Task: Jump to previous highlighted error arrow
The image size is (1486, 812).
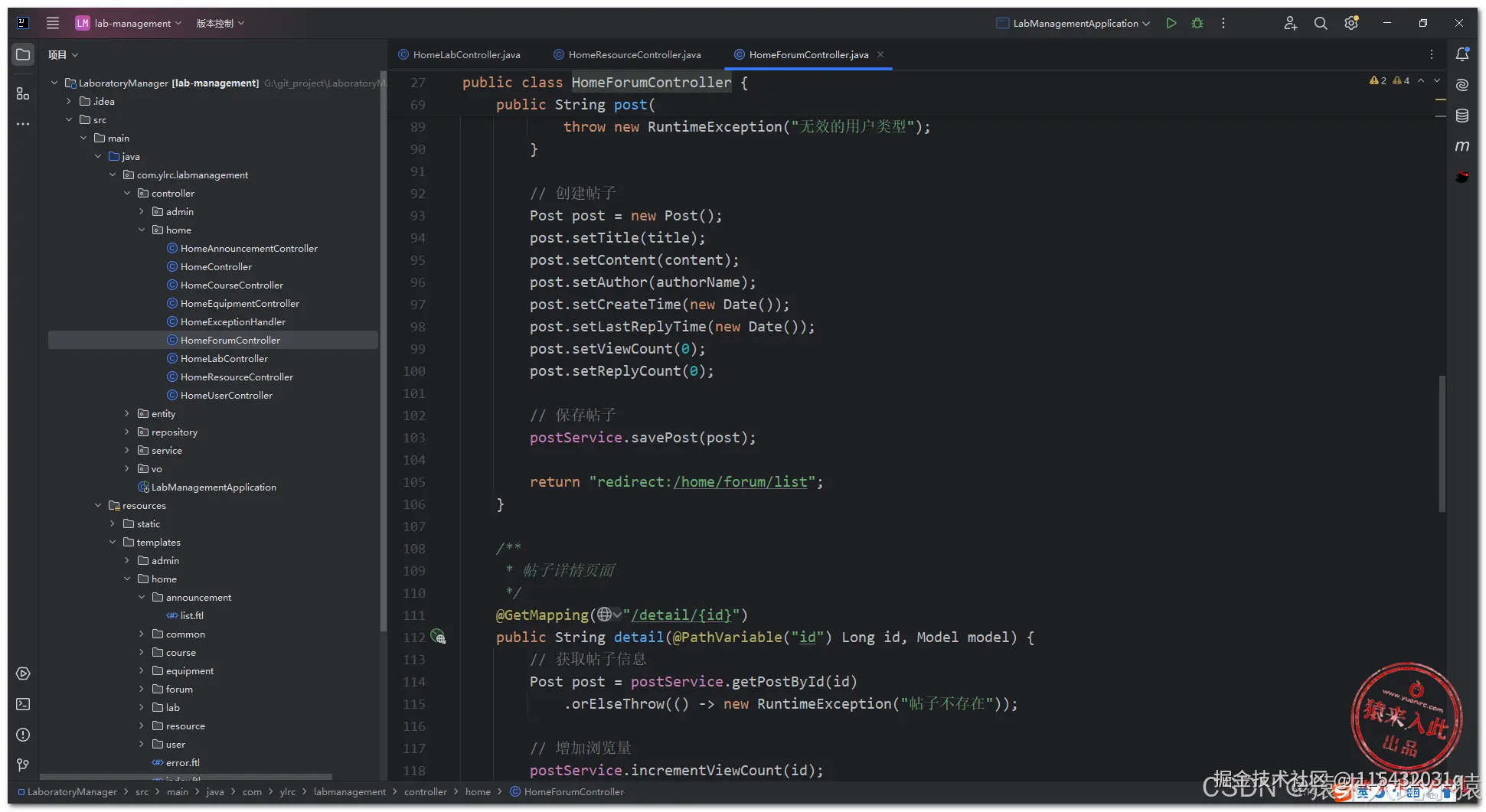Action: point(1421,80)
